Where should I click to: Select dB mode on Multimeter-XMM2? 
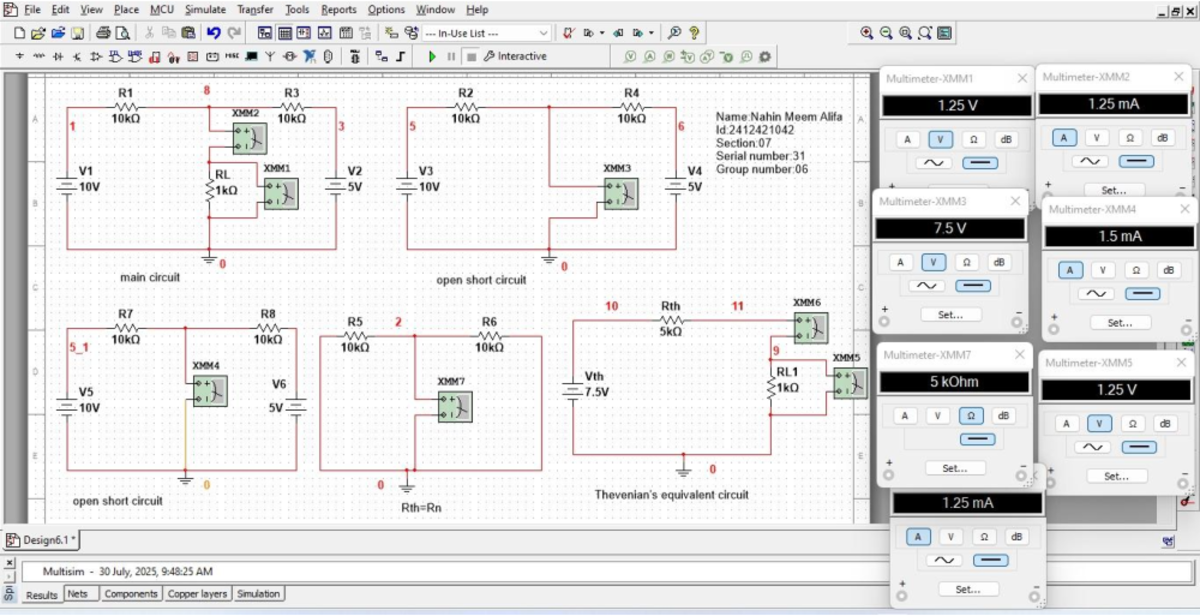(x=1162, y=138)
